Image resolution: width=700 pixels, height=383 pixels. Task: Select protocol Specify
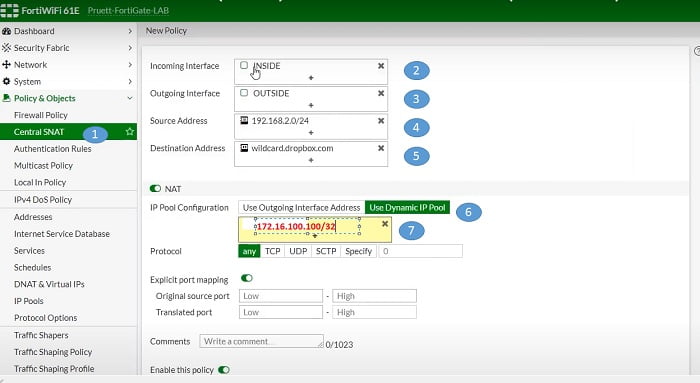pos(358,251)
